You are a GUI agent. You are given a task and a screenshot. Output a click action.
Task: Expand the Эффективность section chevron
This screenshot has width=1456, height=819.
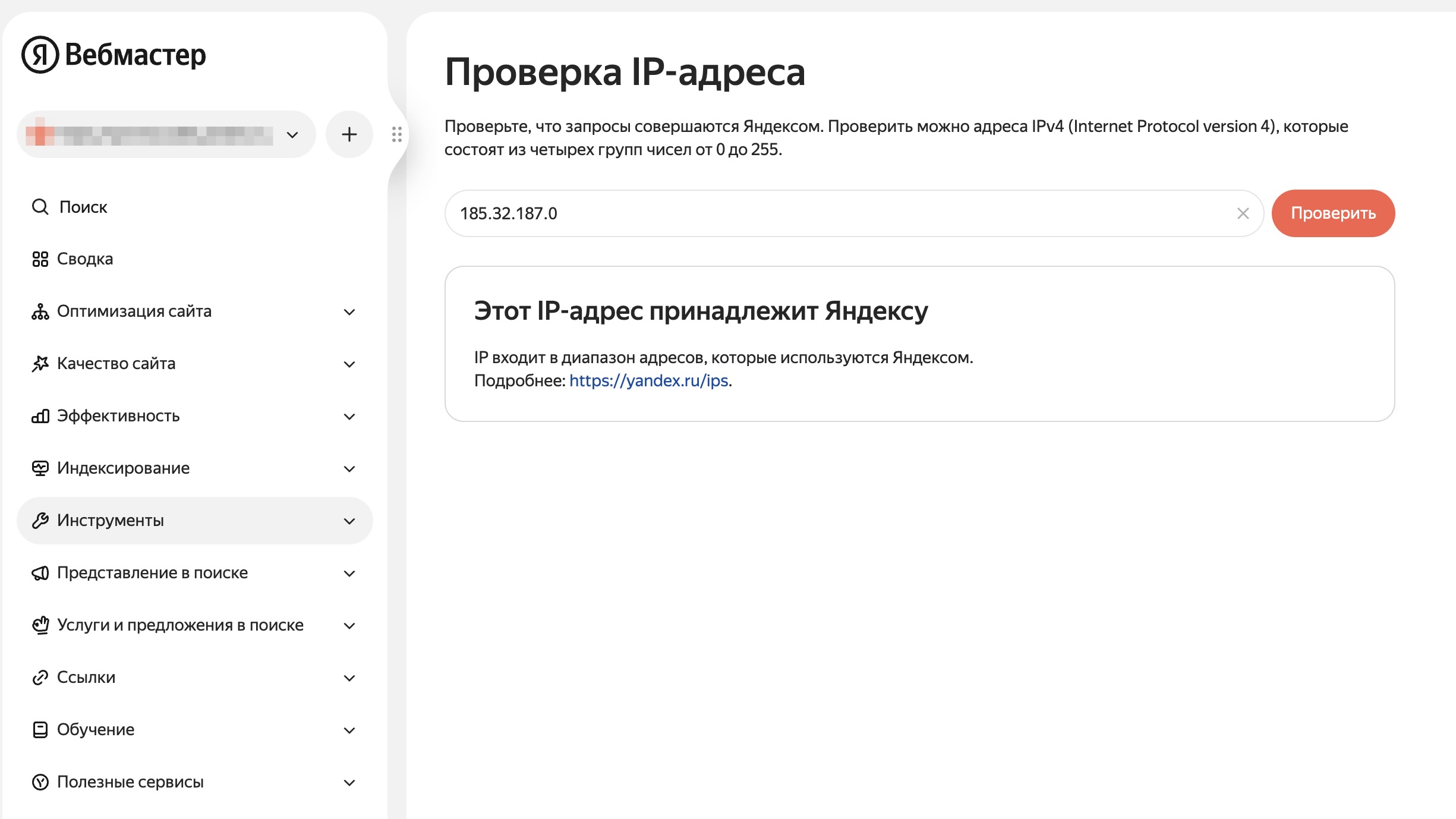[x=349, y=417]
